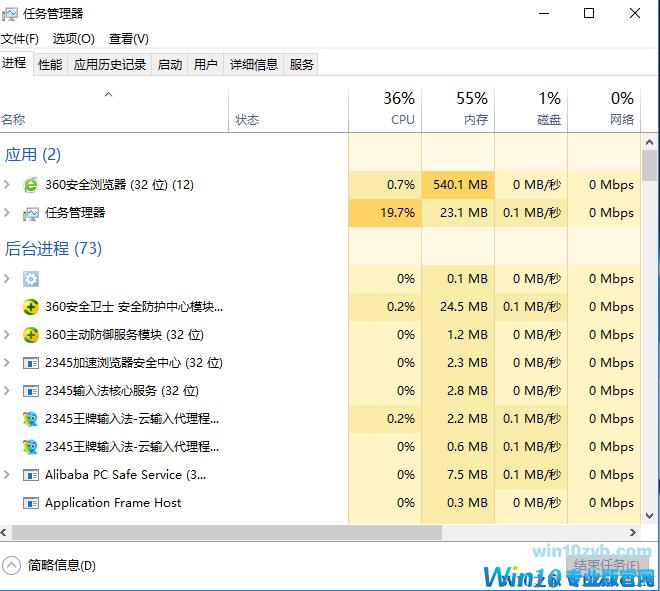660x591 pixels.
Task: Collapse to 简略信息 view
Action: click(50, 565)
